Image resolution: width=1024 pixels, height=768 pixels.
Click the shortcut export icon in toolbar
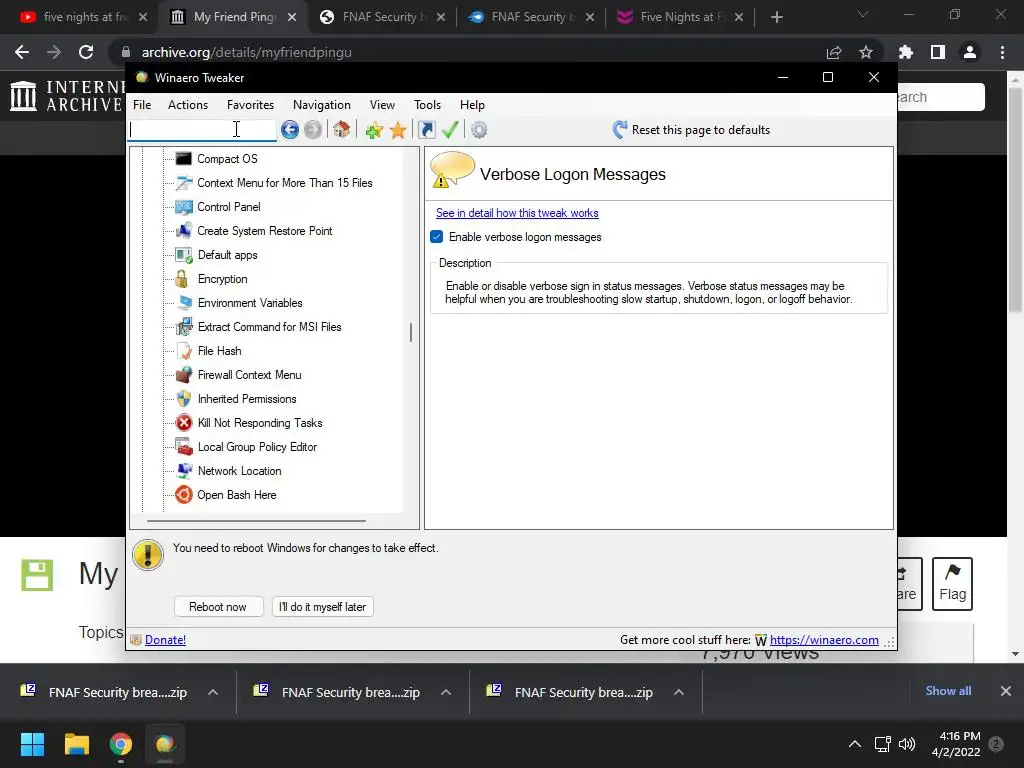[x=426, y=130]
